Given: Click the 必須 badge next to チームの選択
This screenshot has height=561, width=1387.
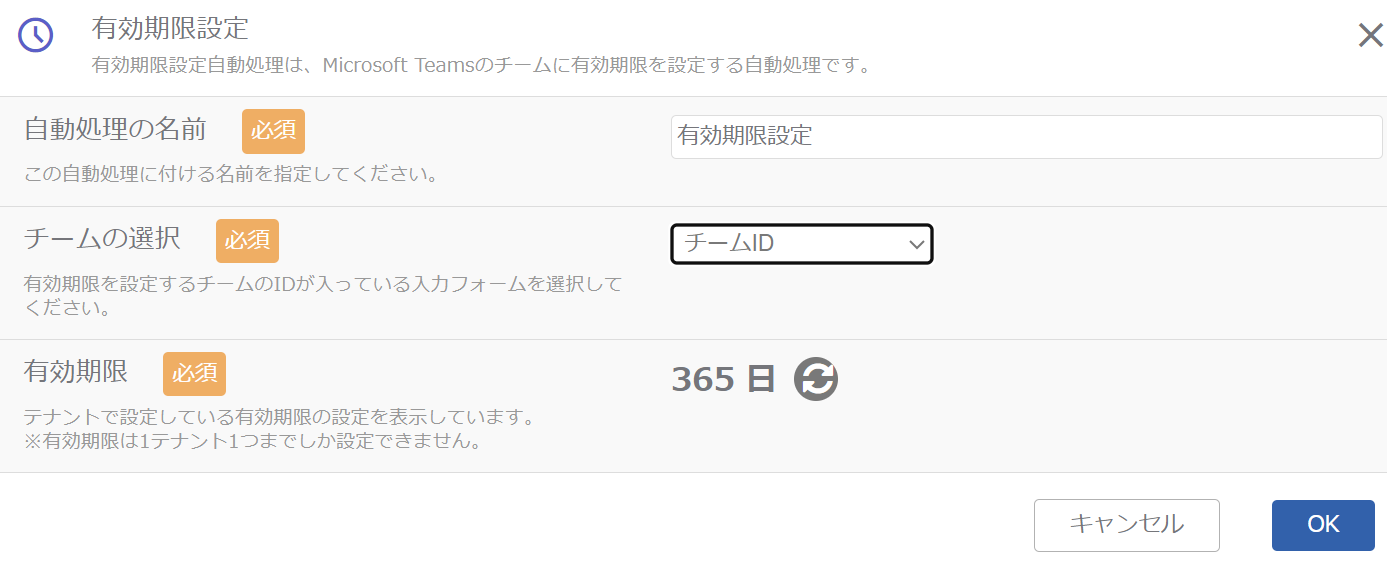Looking at the screenshot, I should click(247, 241).
